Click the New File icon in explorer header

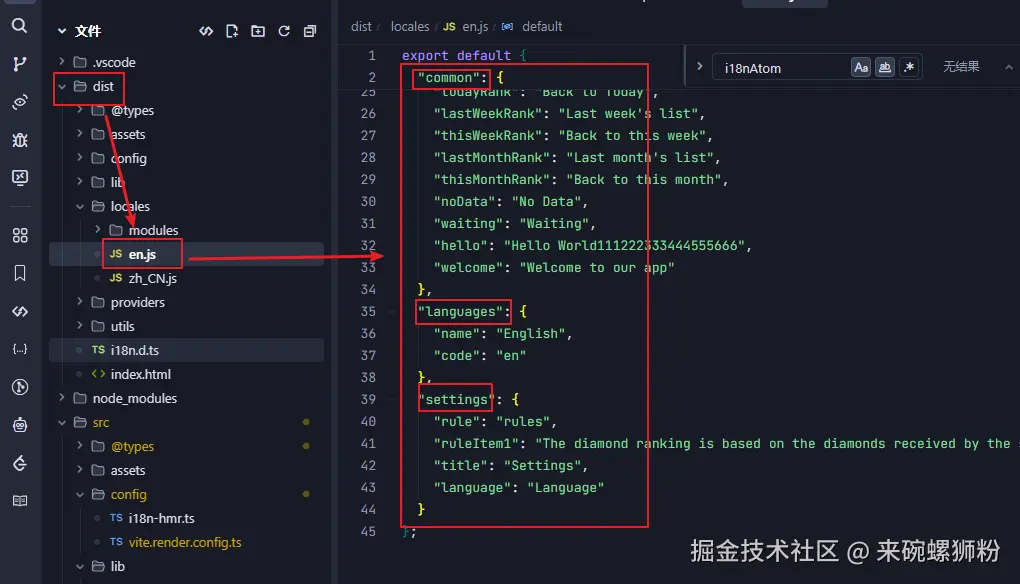coord(232,31)
